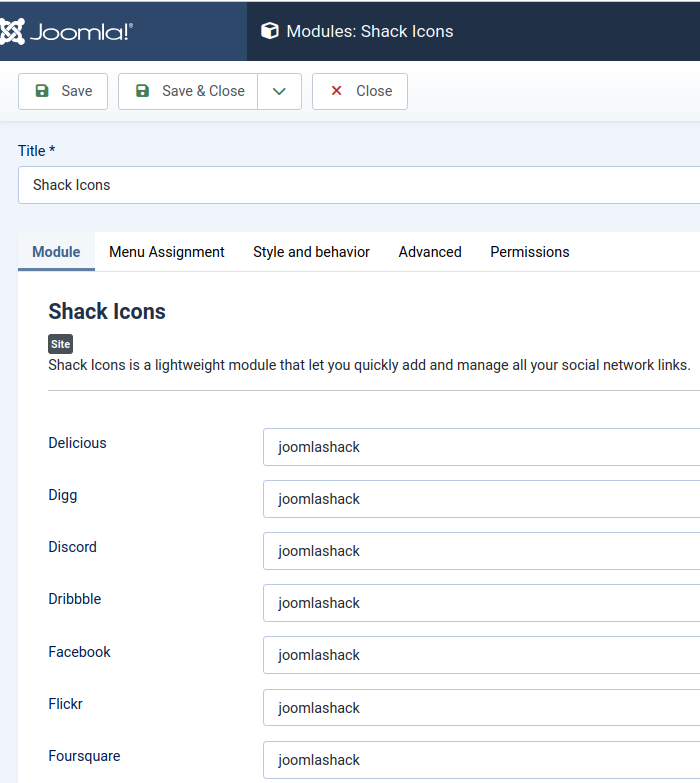Viewport: 700px width, 783px height.
Task: Click the Flickr input field
Action: click(x=481, y=708)
